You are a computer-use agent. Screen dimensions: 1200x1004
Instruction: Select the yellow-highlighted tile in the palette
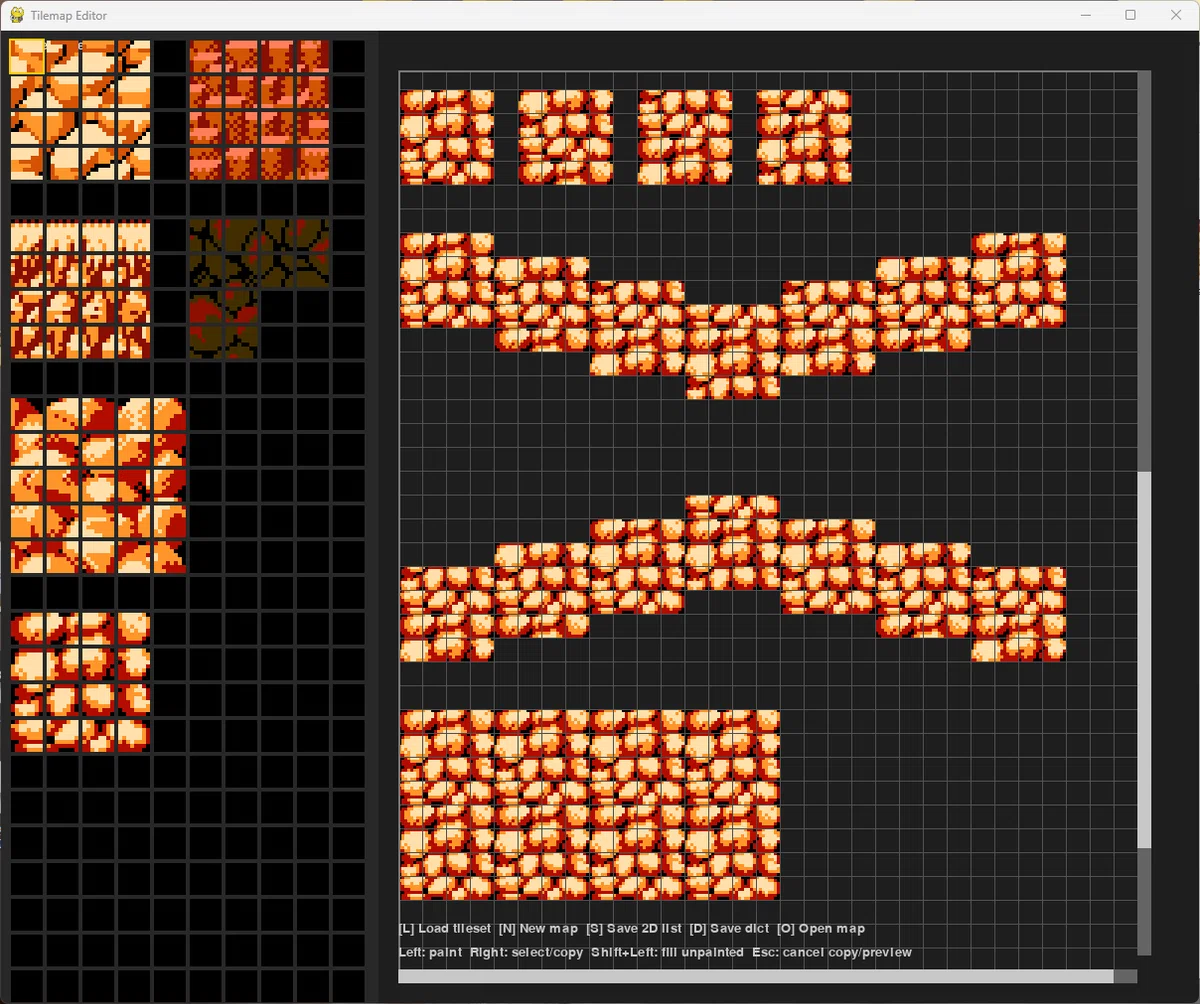coord(27,57)
